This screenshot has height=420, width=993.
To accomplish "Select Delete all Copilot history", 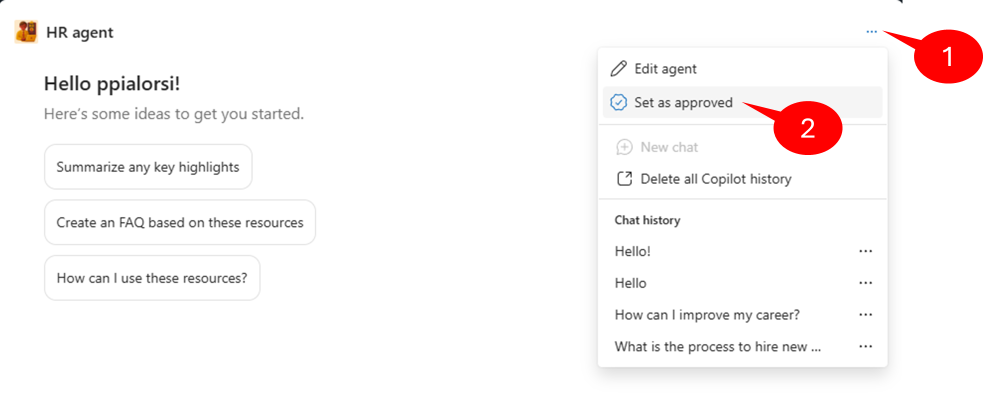I will click(x=742, y=179).
